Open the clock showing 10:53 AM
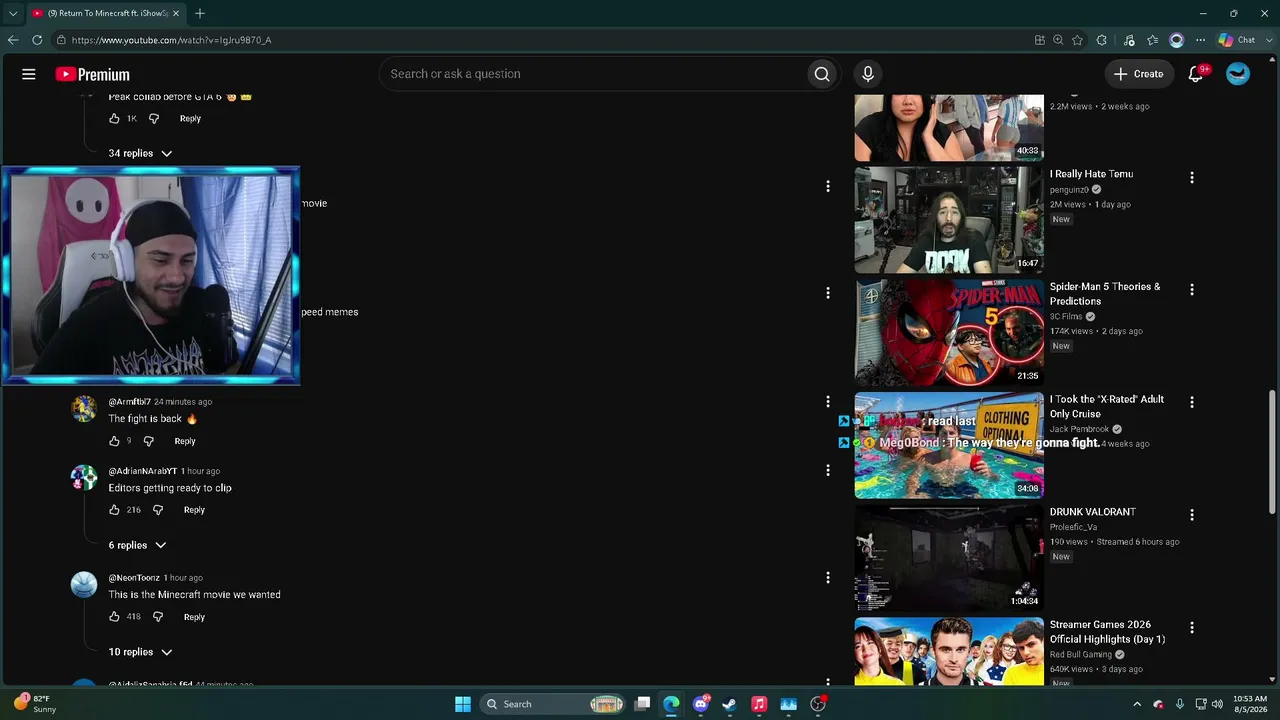The width and height of the screenshot is (1280, 720). (x=1250, y=704)
